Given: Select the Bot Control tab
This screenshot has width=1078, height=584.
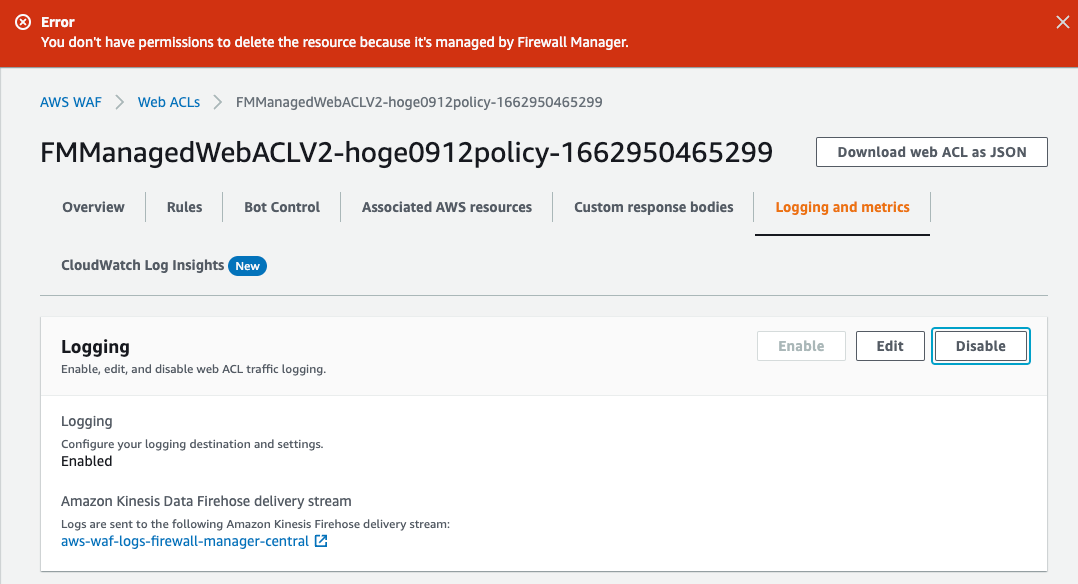Looking at the screenshot, I should coord(282,207).
